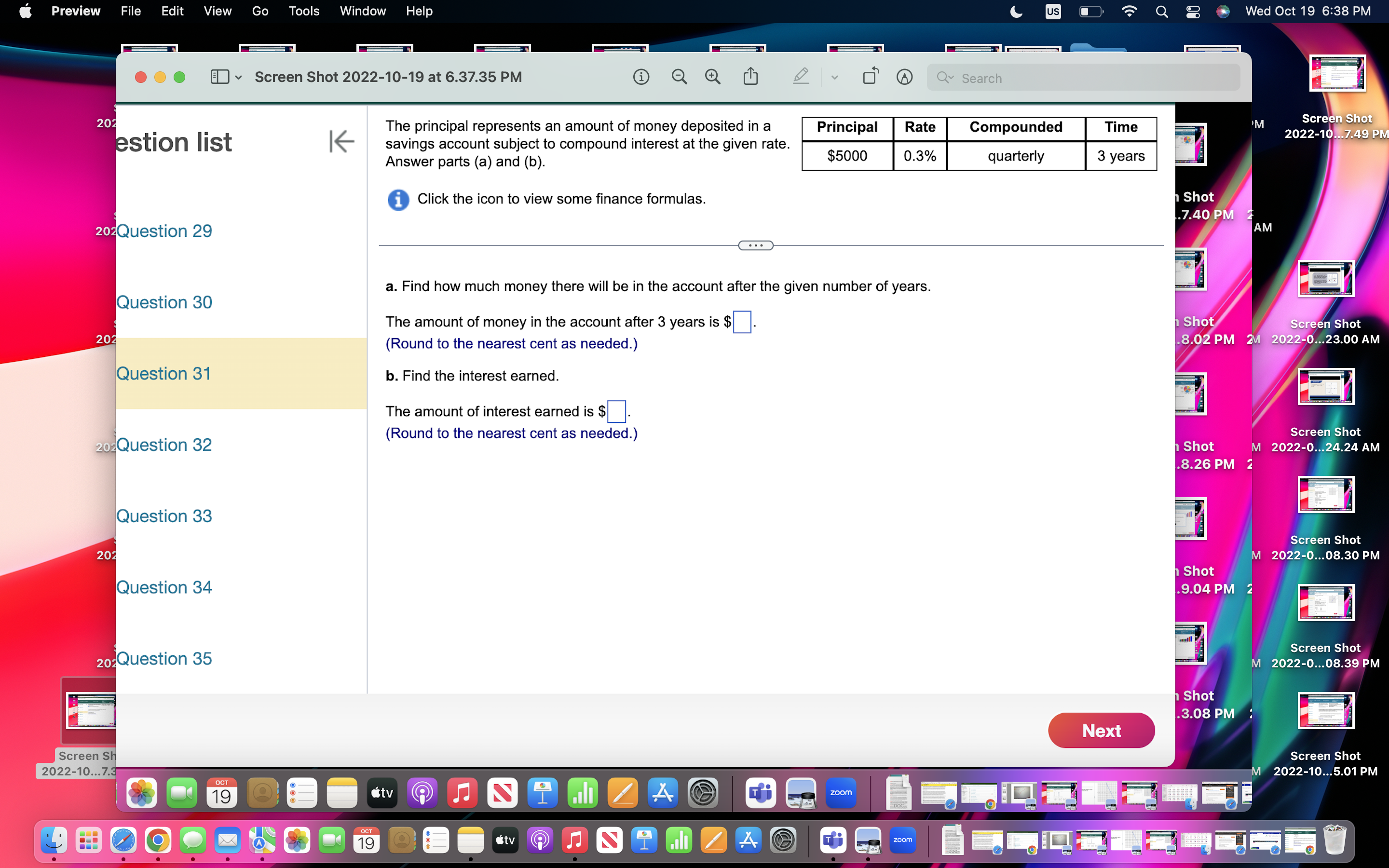
Task: Select Question 33 in the list
Action: click(x=164, y=515)
